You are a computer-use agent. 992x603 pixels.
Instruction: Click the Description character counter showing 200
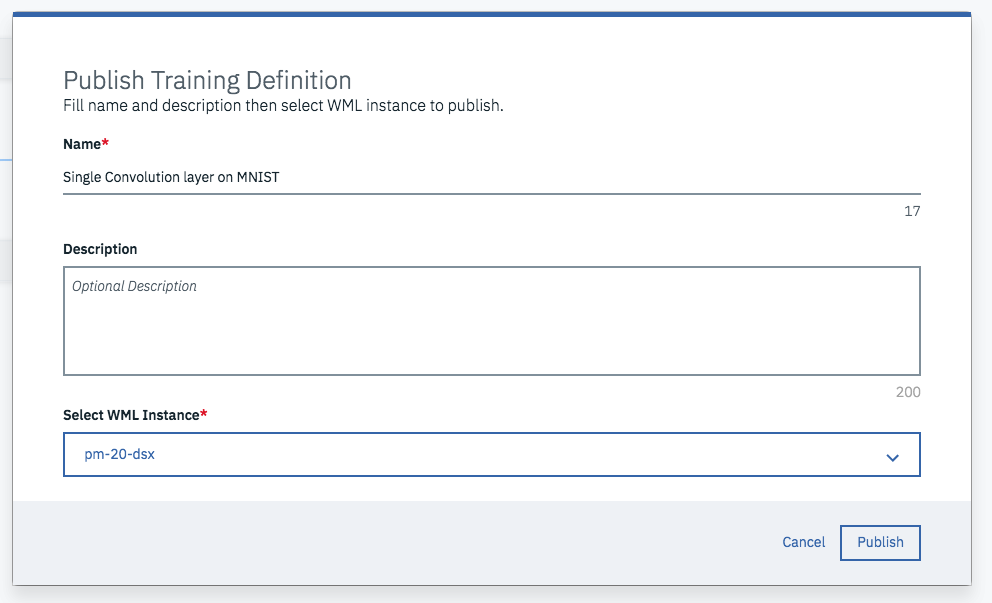click(908, 392)
